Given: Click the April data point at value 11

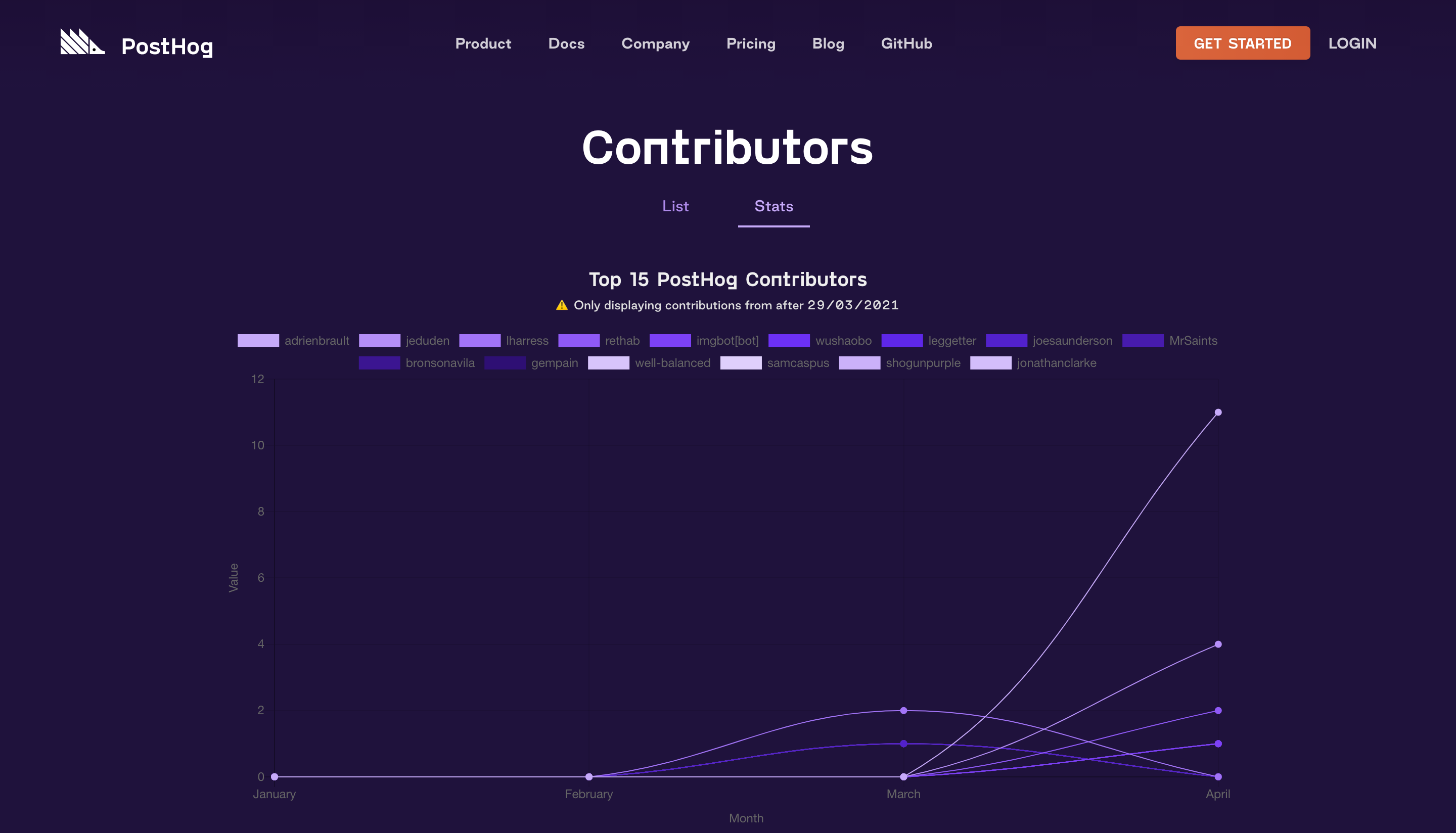Looking at the screenshot, I should tap(1217, 411).
